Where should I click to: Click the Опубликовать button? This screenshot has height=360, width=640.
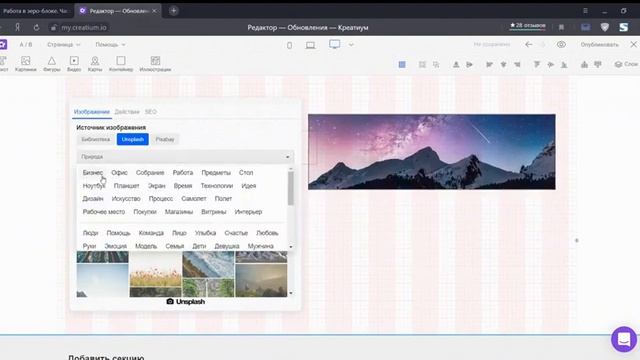point(599,44)
